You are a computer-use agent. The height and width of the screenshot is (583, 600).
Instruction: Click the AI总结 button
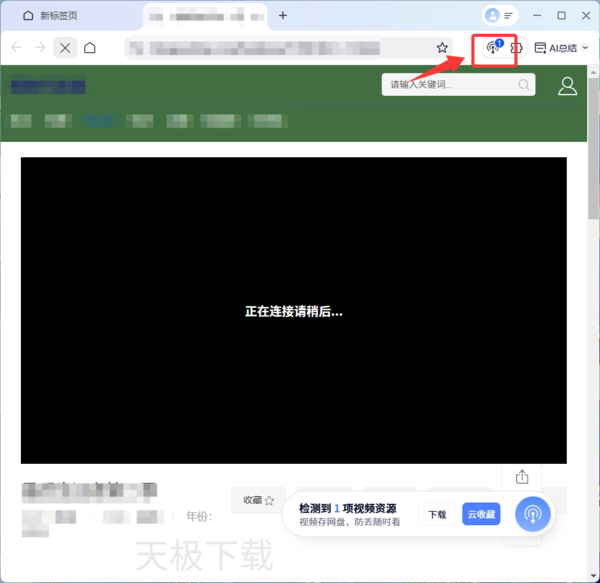[x=556, y=48]
